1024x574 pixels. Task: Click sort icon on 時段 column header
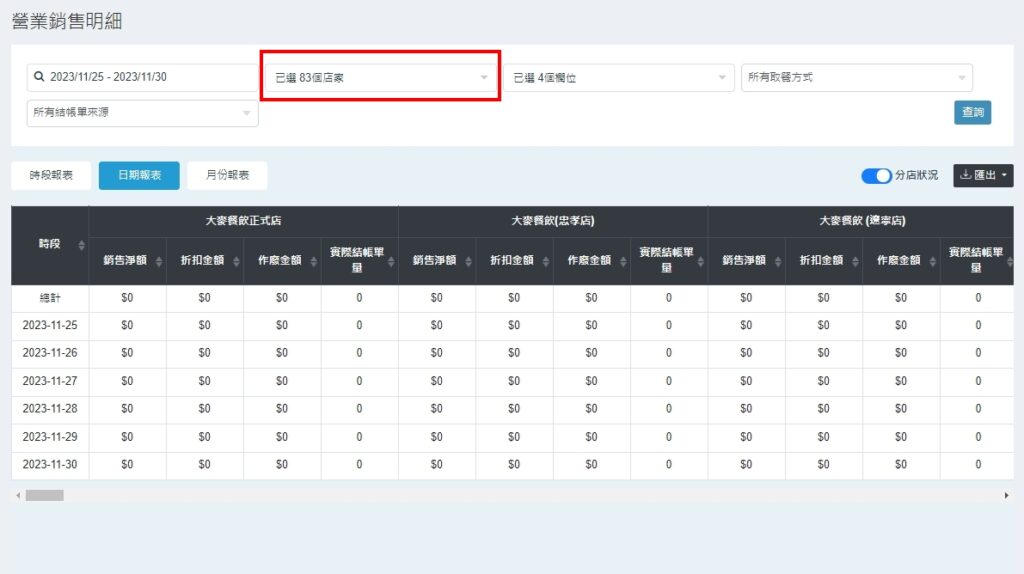pyautogui.click(x=81, y=245)
